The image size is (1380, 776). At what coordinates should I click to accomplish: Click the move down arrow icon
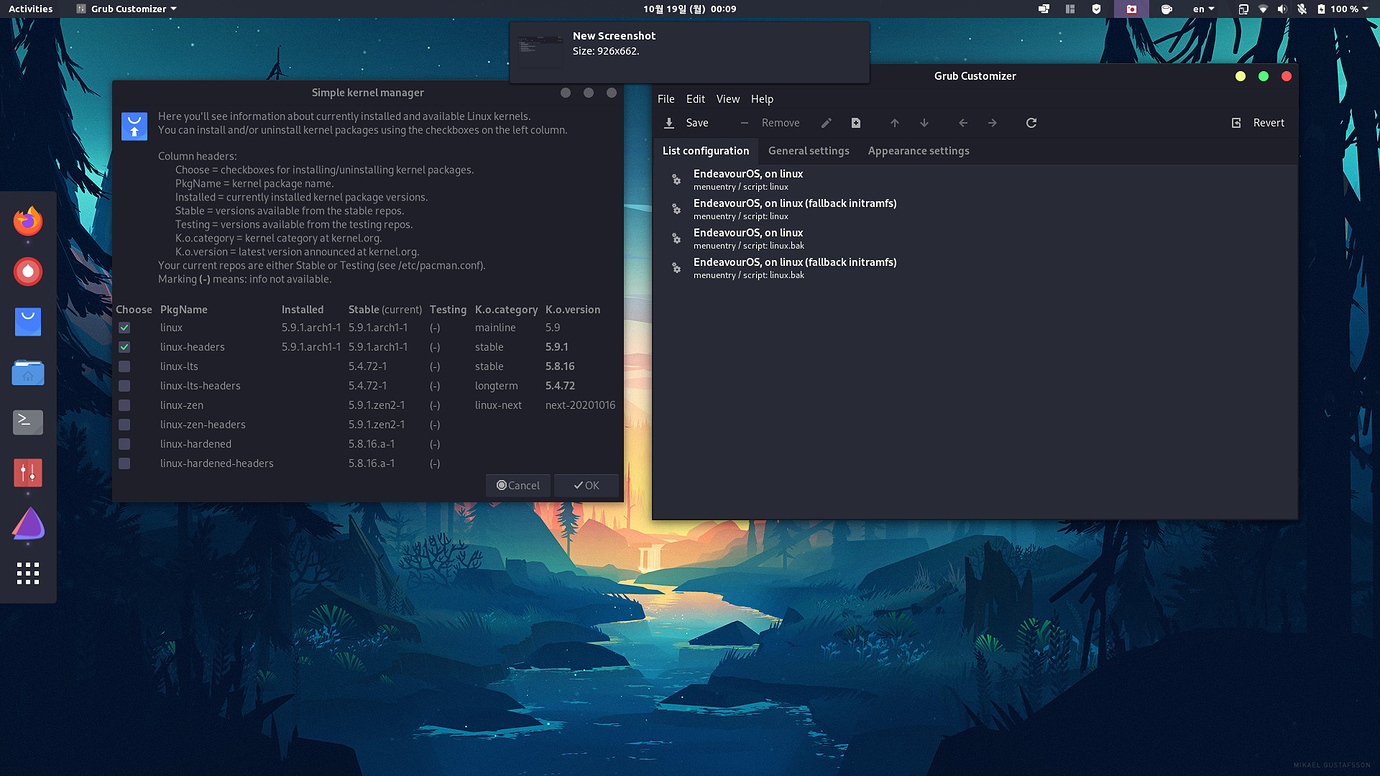point(924,123)
